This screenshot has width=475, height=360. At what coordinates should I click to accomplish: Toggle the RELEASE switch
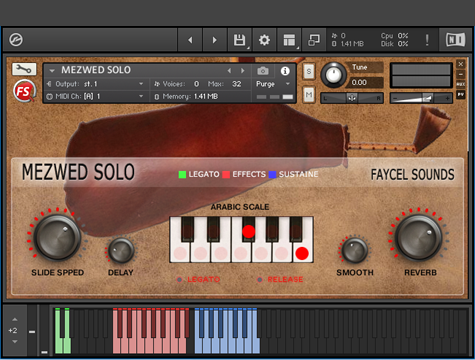[x=260, y=280]
